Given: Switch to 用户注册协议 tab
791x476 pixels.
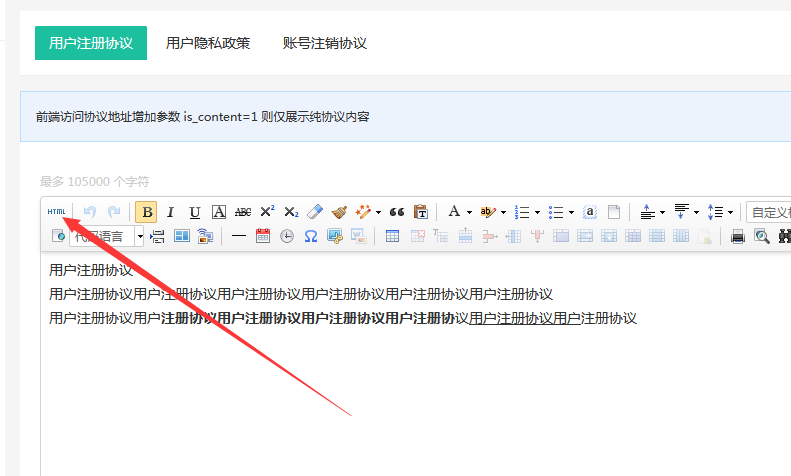Looking at the screenshot, I should point(91,43).
